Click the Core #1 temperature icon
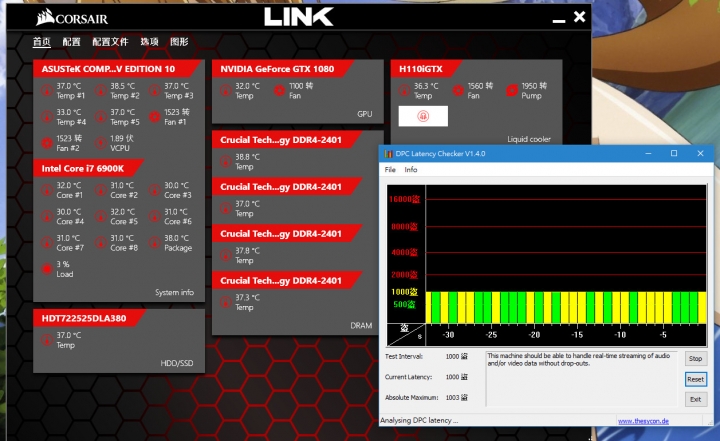This screenshot has height=441, width=720. (x=47, y=190)
